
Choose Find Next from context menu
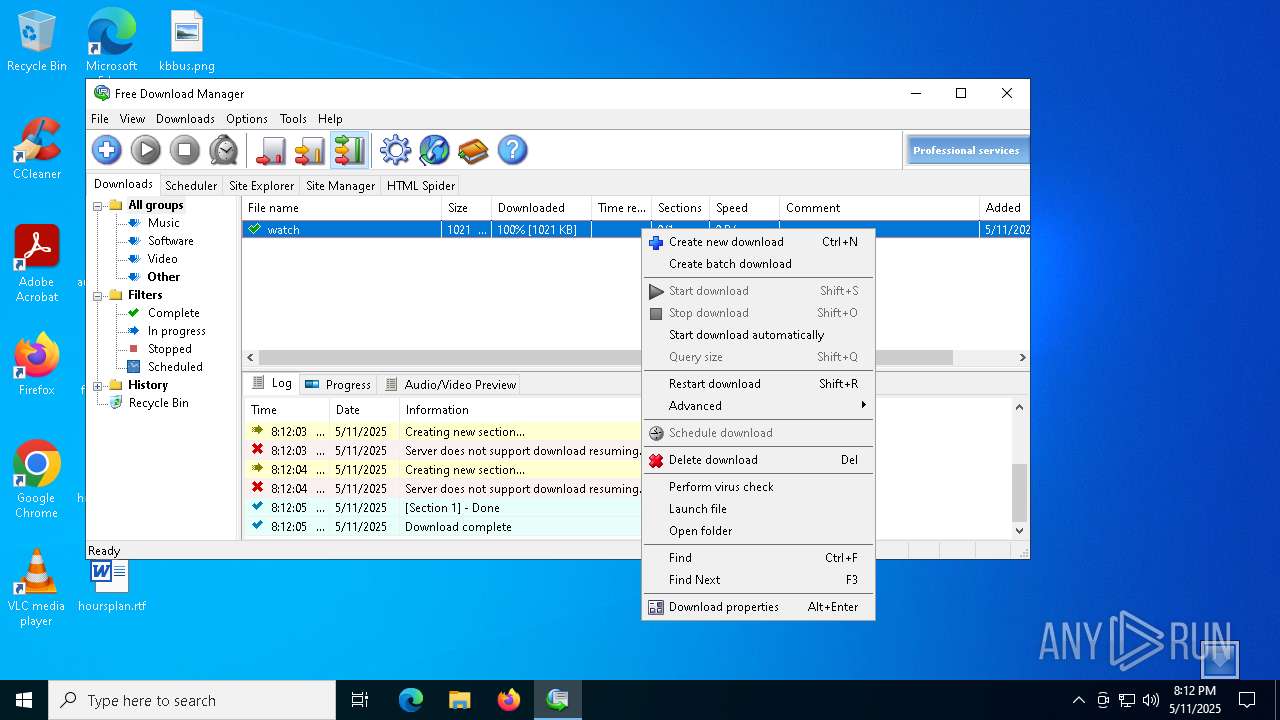point(758,580)
